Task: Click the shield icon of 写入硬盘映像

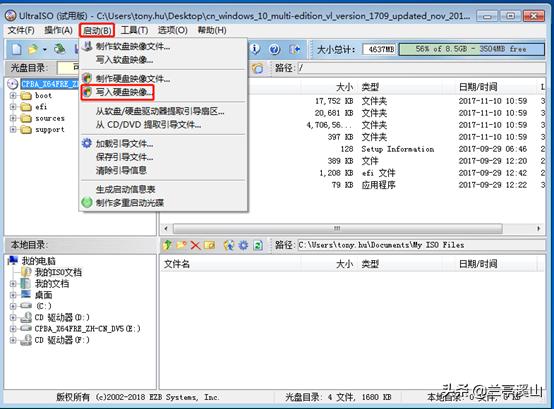Action: tap(87, 92)
